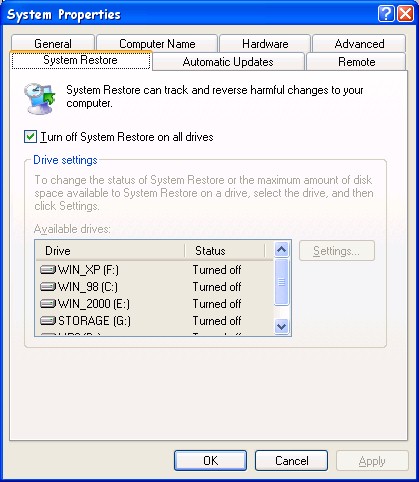Click the Turned off status for WIN_2000

217,303
